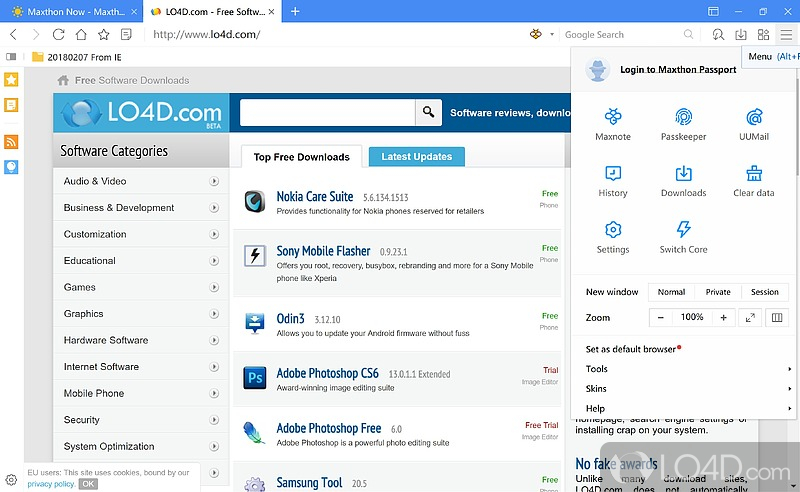Expand Audio & Video category arrow
Viewport: 800px width, 492px height.
click(214, 181)
